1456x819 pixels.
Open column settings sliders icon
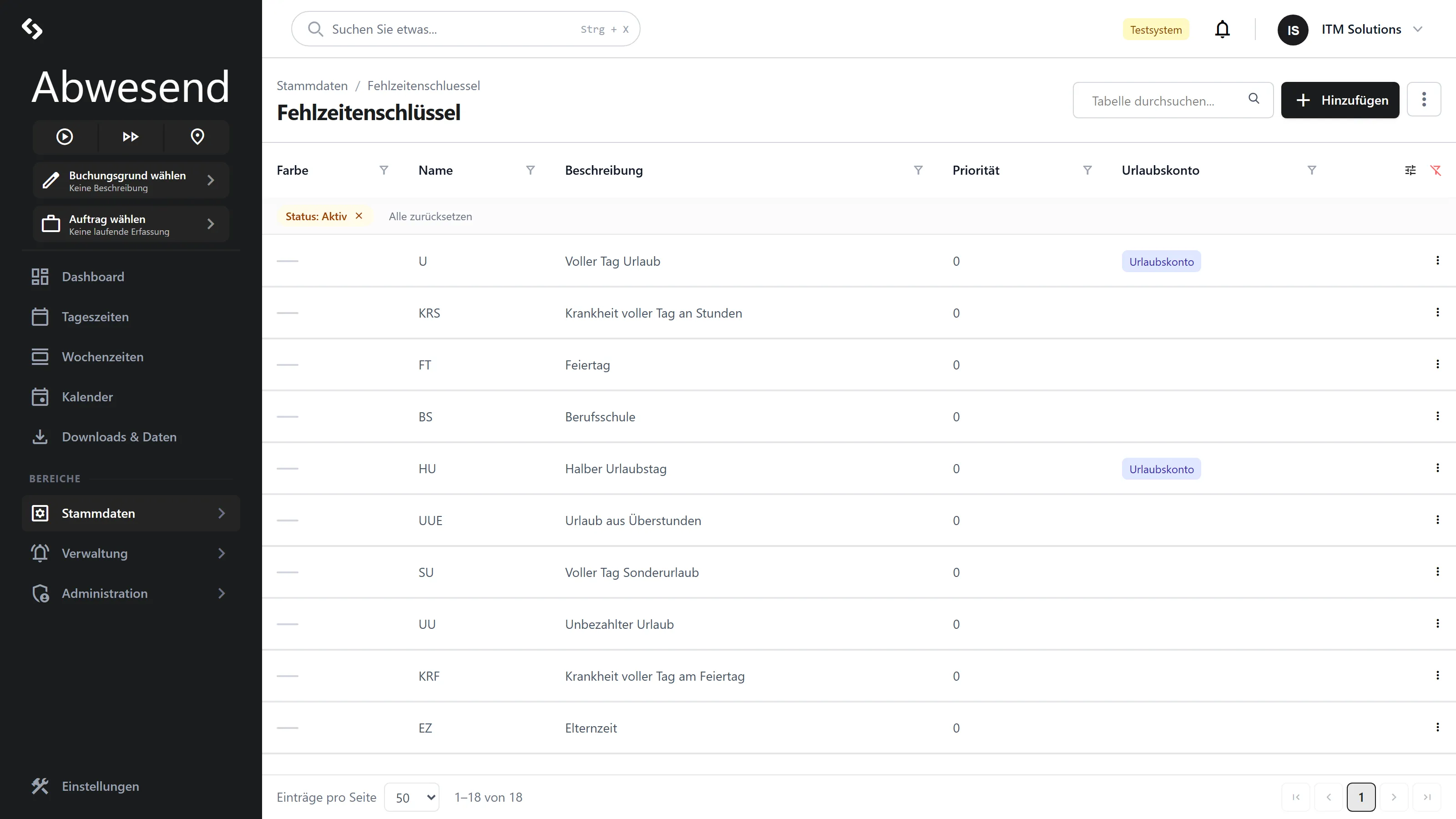pos(1410,170)
